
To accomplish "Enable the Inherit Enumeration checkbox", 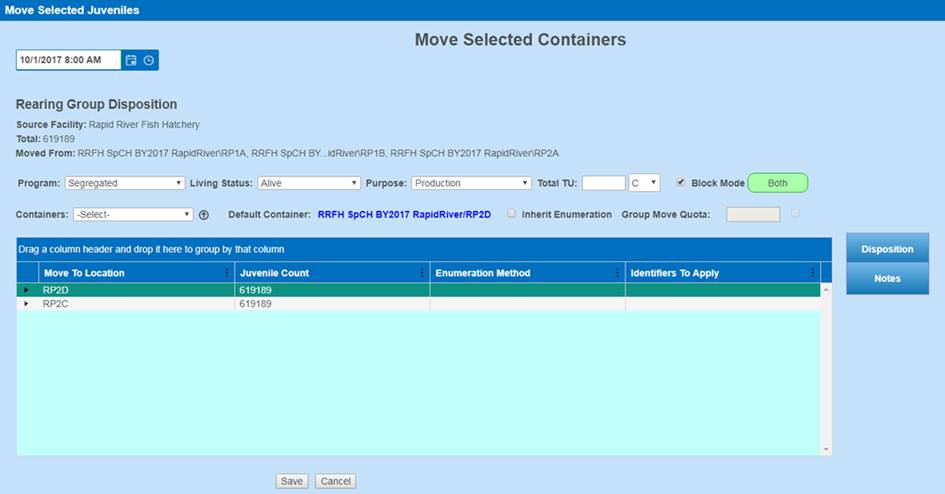I will click(x=512, y=214).
